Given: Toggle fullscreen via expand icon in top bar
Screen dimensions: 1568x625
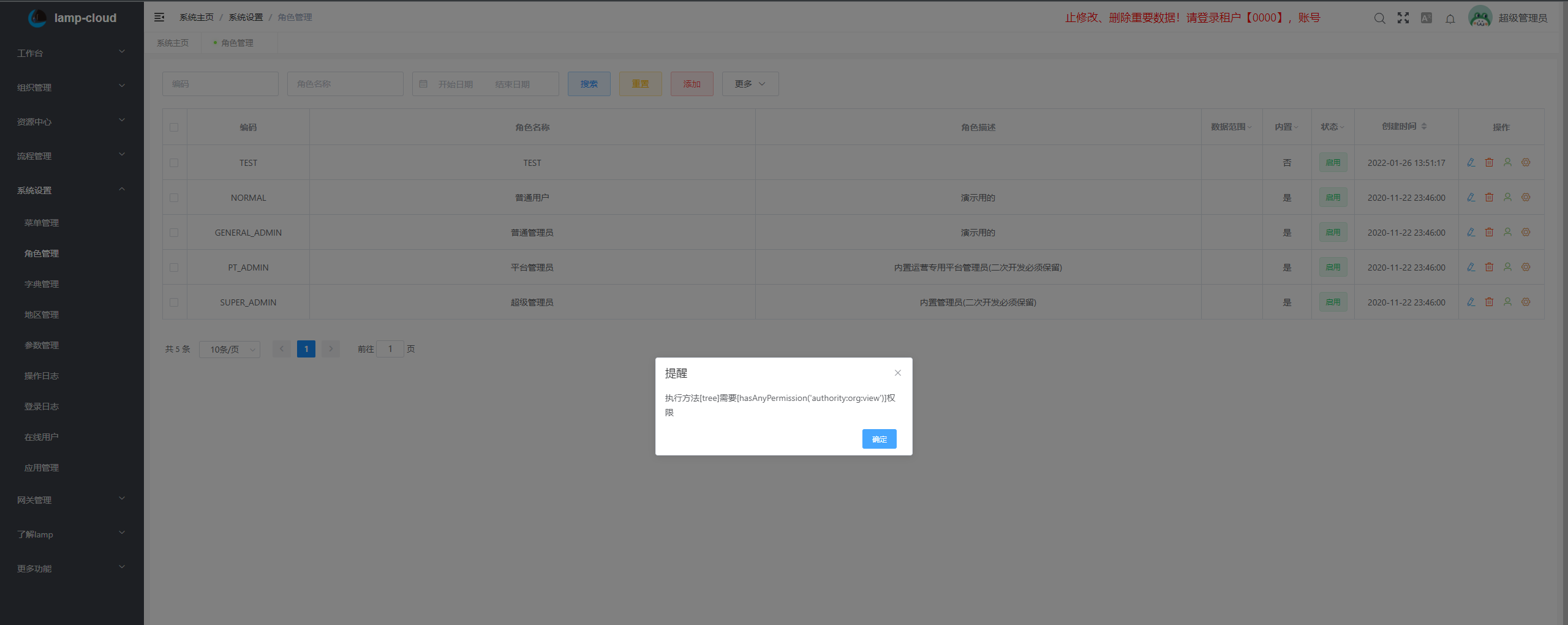Looking at the screenshot, I should click(1403, 18).
